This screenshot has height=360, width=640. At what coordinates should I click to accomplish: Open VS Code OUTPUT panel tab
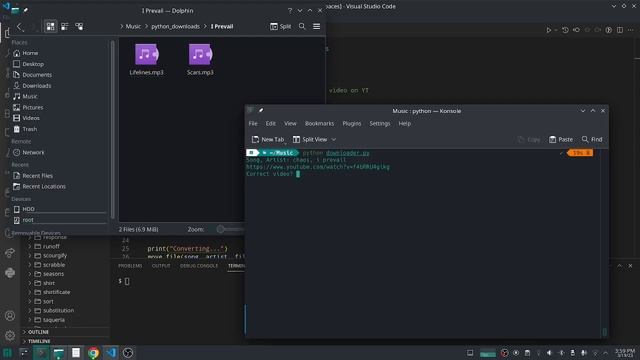[x=161, y=266]
